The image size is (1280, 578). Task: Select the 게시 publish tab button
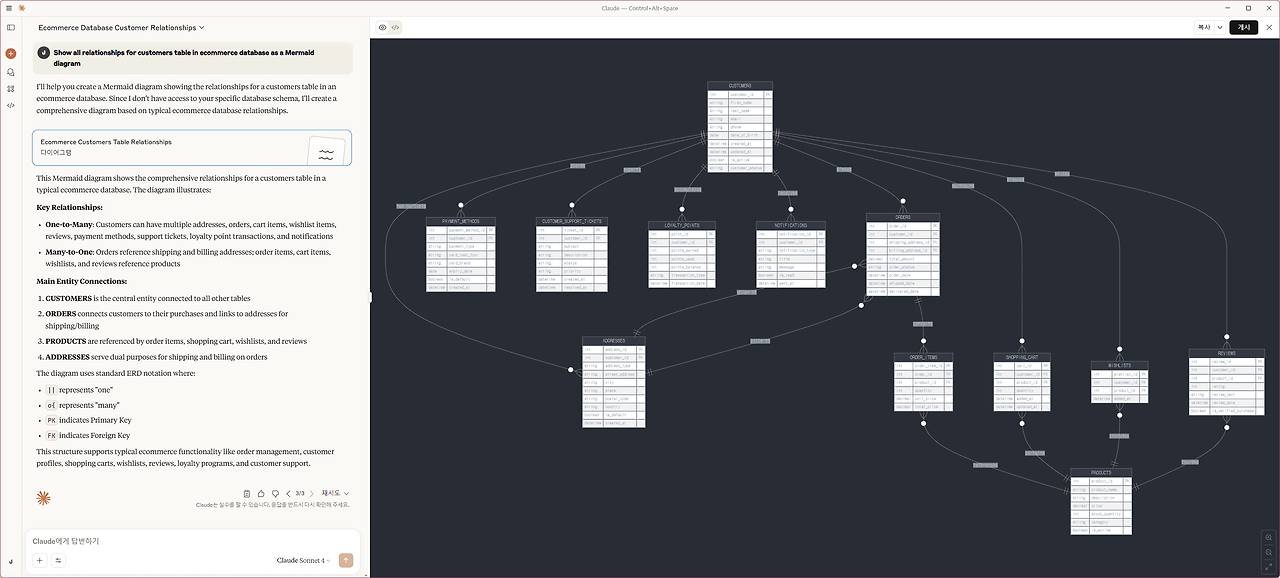point(1243,27)
